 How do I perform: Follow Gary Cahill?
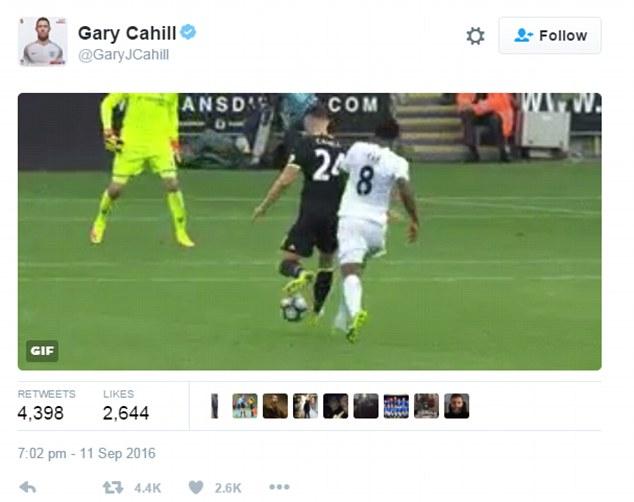coord(550,36)
